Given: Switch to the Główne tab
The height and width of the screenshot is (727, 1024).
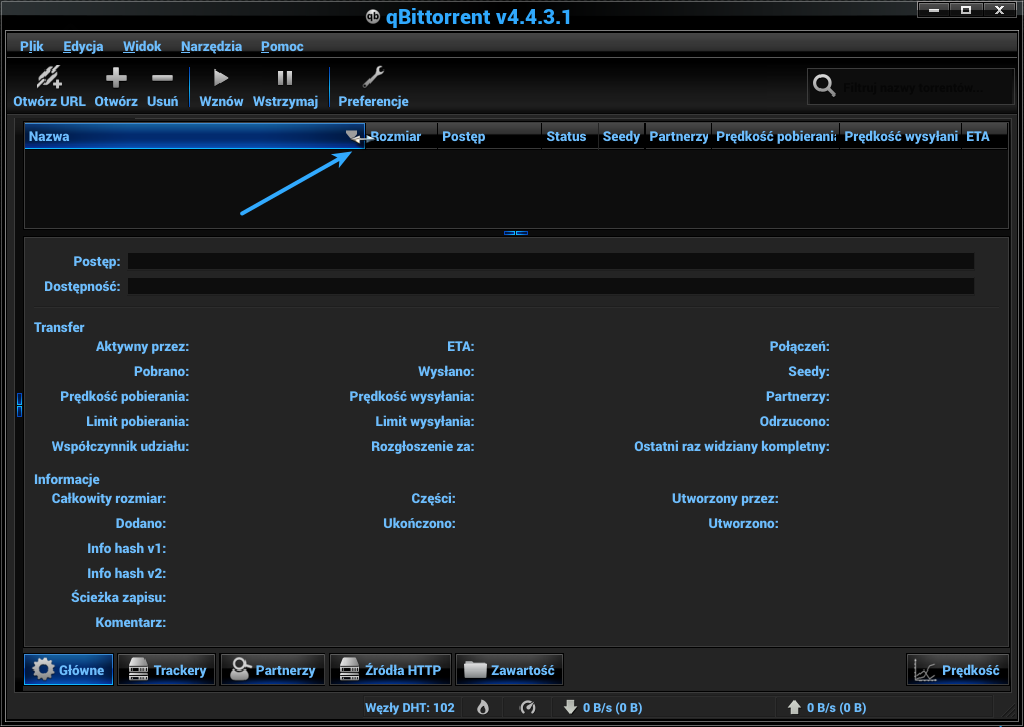Looking at the screenshot, I should pyautogui.click(x=69, y=670).
